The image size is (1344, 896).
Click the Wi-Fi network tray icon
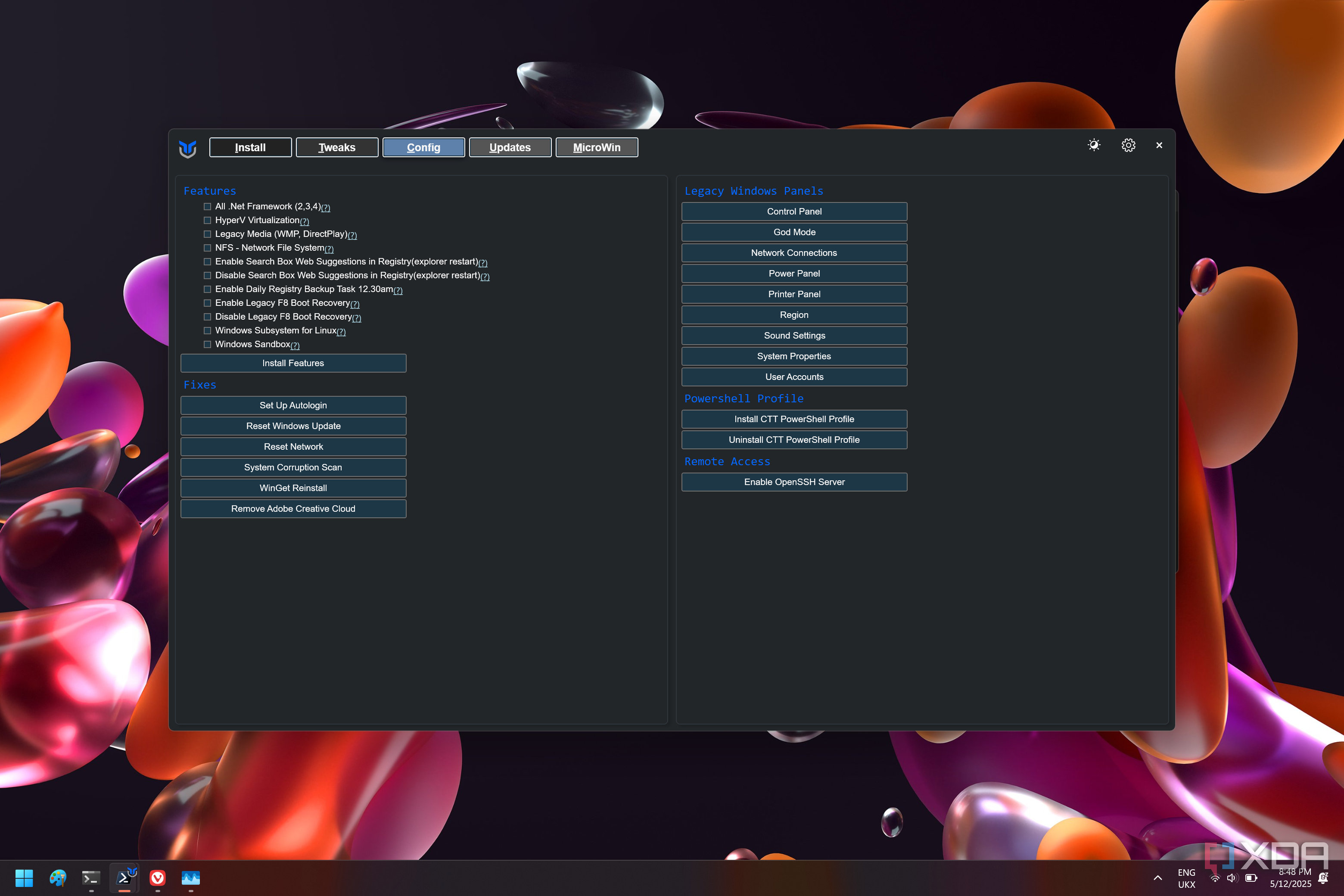point(1215,878)
